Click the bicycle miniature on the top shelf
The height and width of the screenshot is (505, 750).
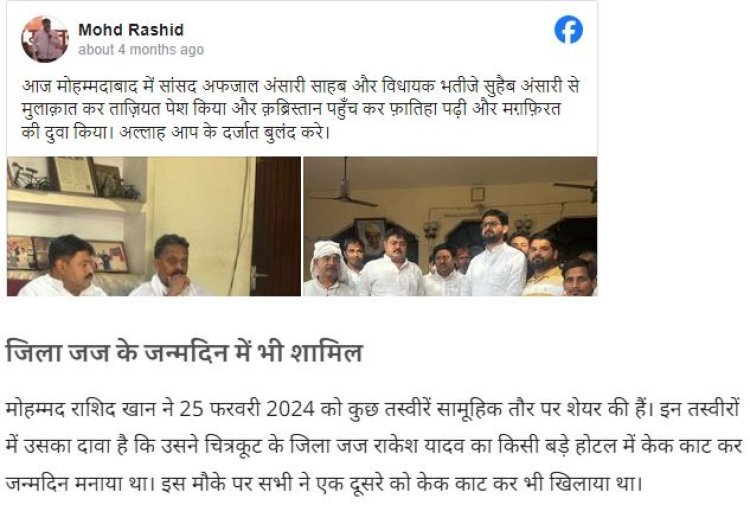coord(28,177)
